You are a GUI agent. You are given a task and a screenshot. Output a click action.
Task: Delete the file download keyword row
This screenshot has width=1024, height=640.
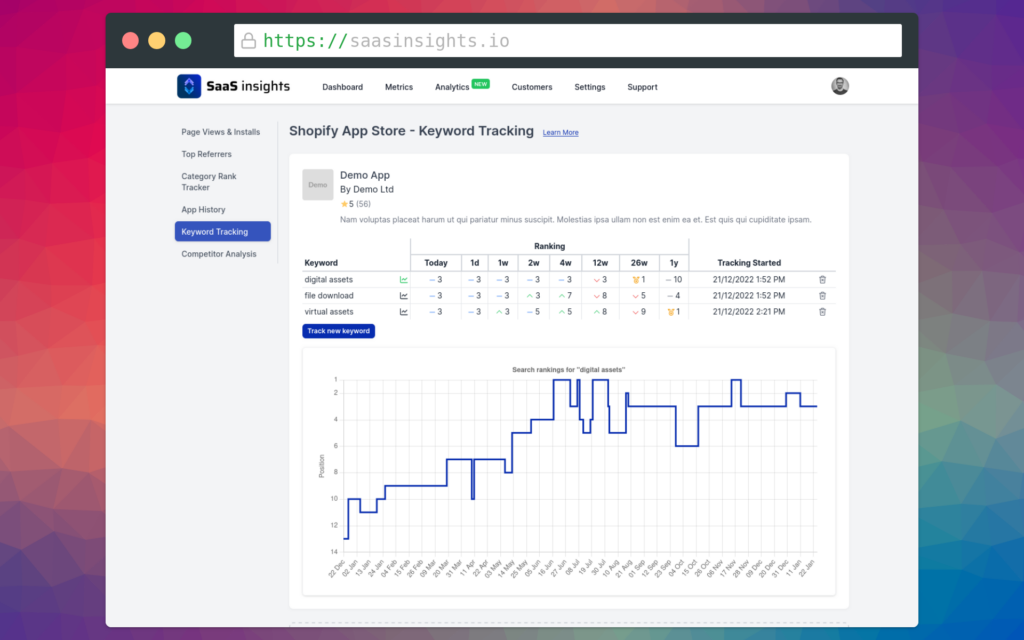coord(822,296)
